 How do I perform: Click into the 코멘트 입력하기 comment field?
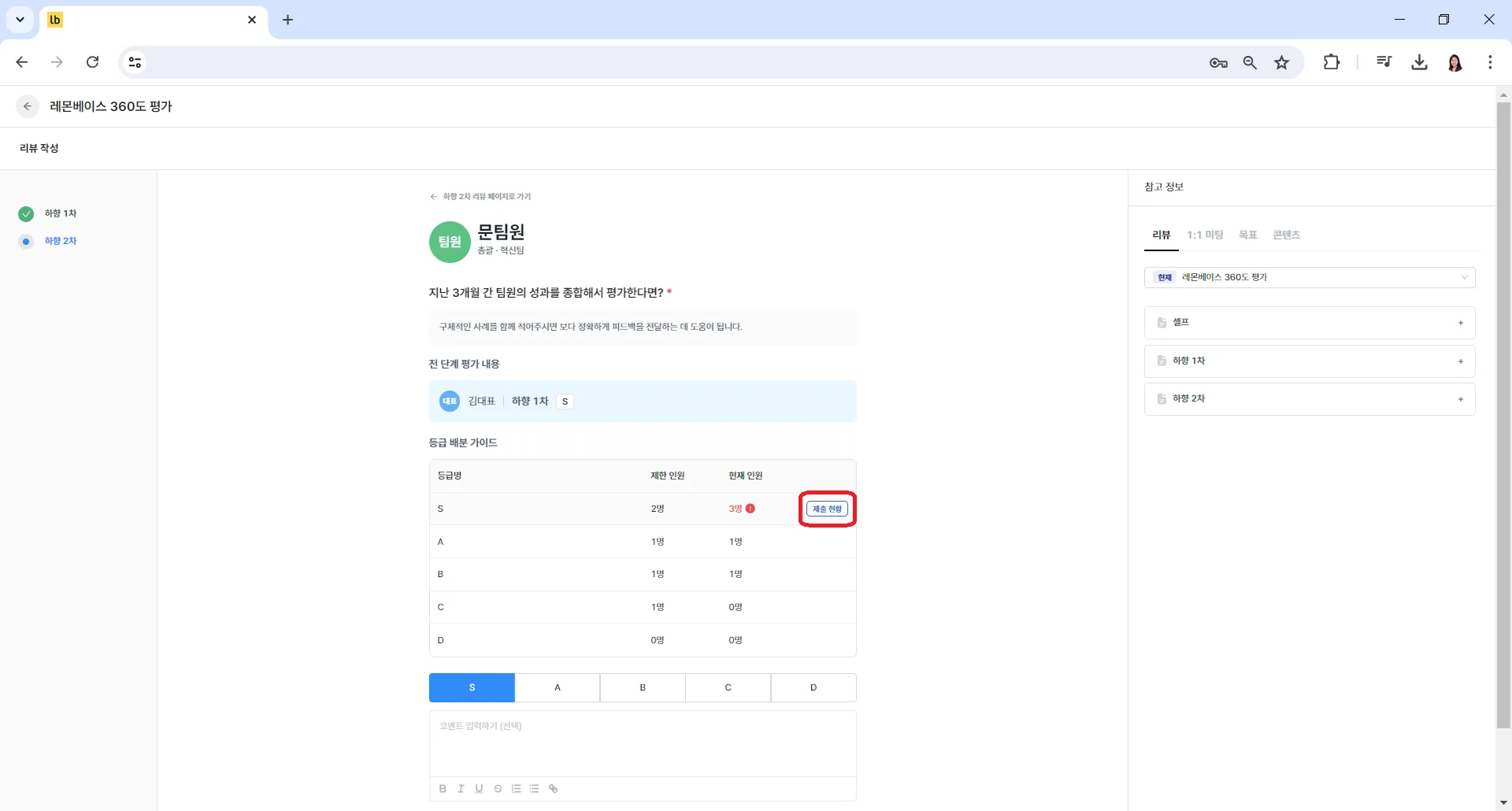tap(643, 744)
